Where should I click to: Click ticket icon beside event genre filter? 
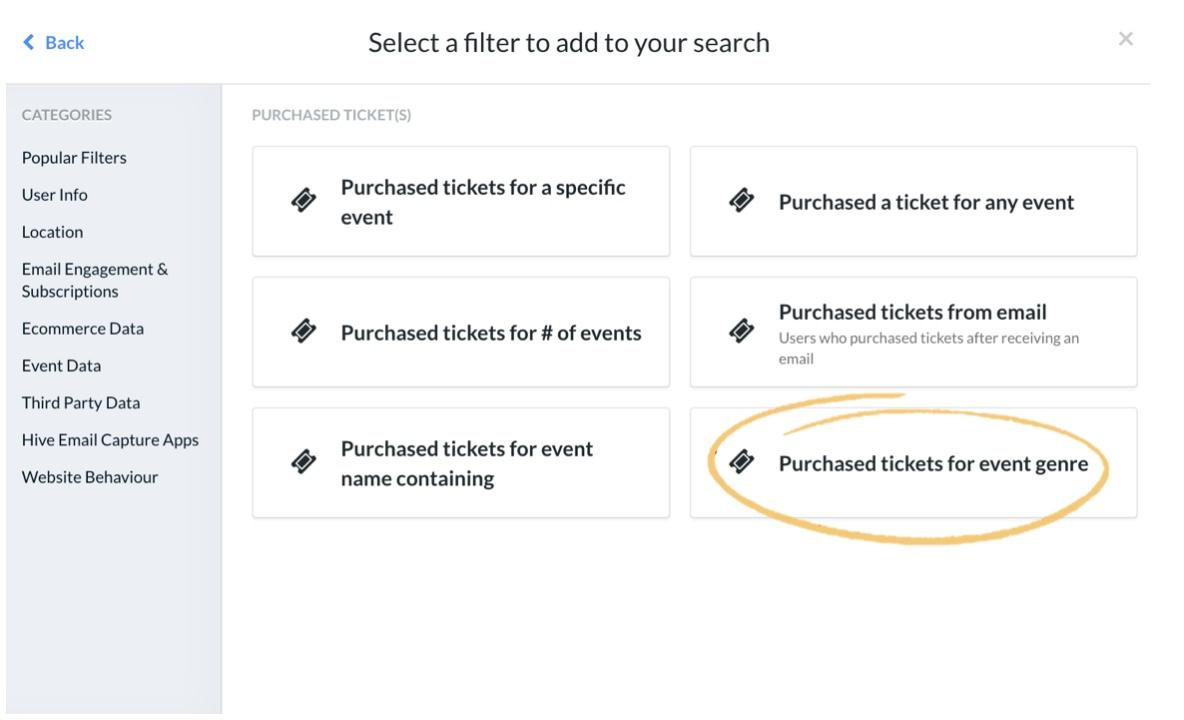[x=742, y=462]
